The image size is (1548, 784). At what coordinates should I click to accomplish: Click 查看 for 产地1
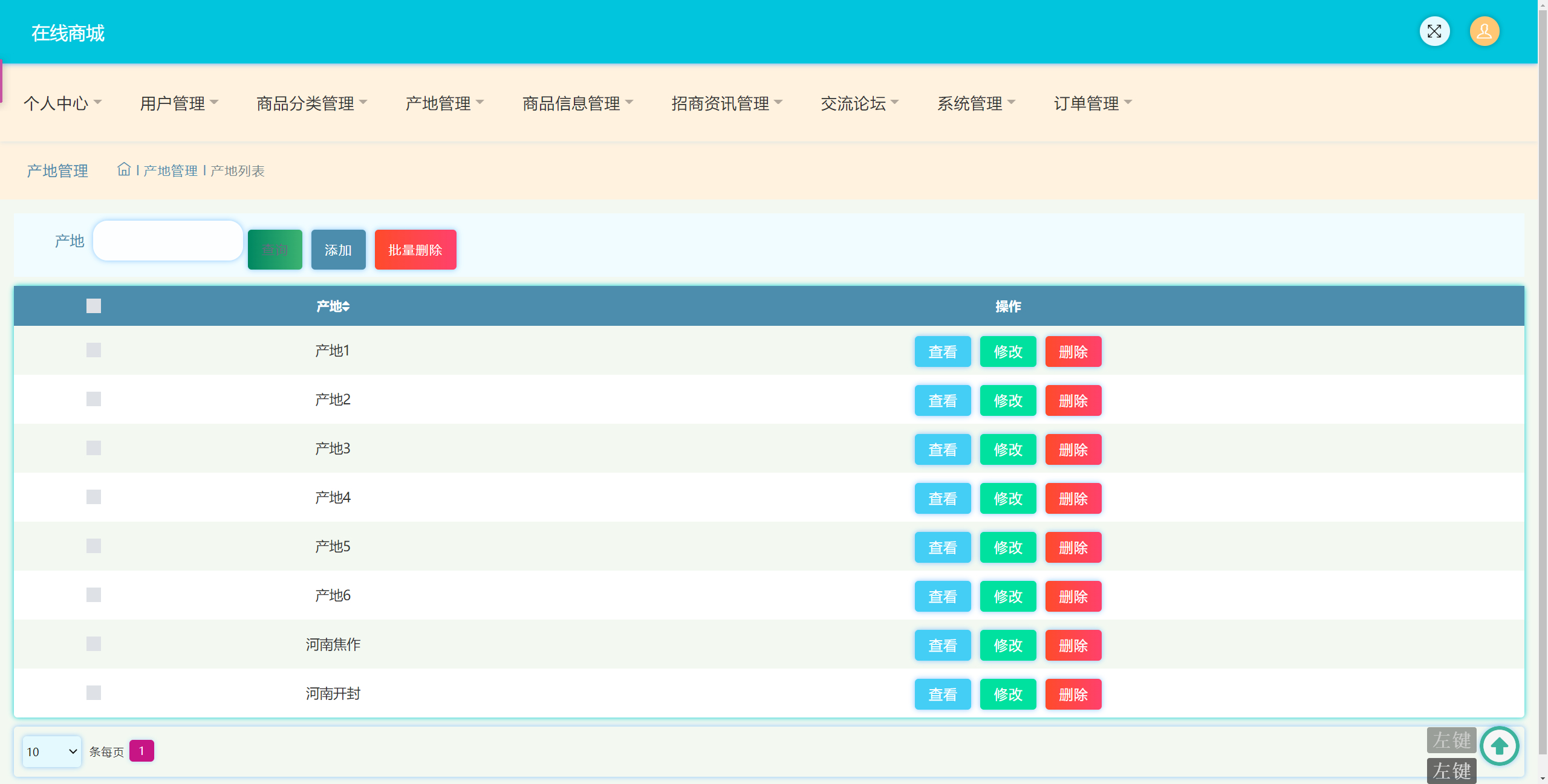(x=942, y=351)
